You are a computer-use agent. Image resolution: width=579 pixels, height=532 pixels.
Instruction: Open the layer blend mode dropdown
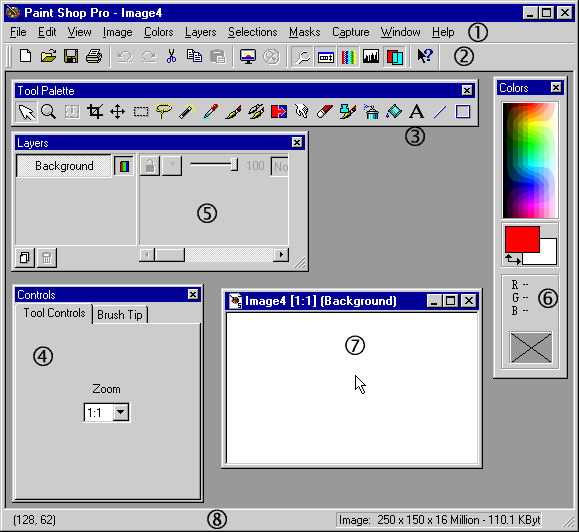tap(280, 167)
